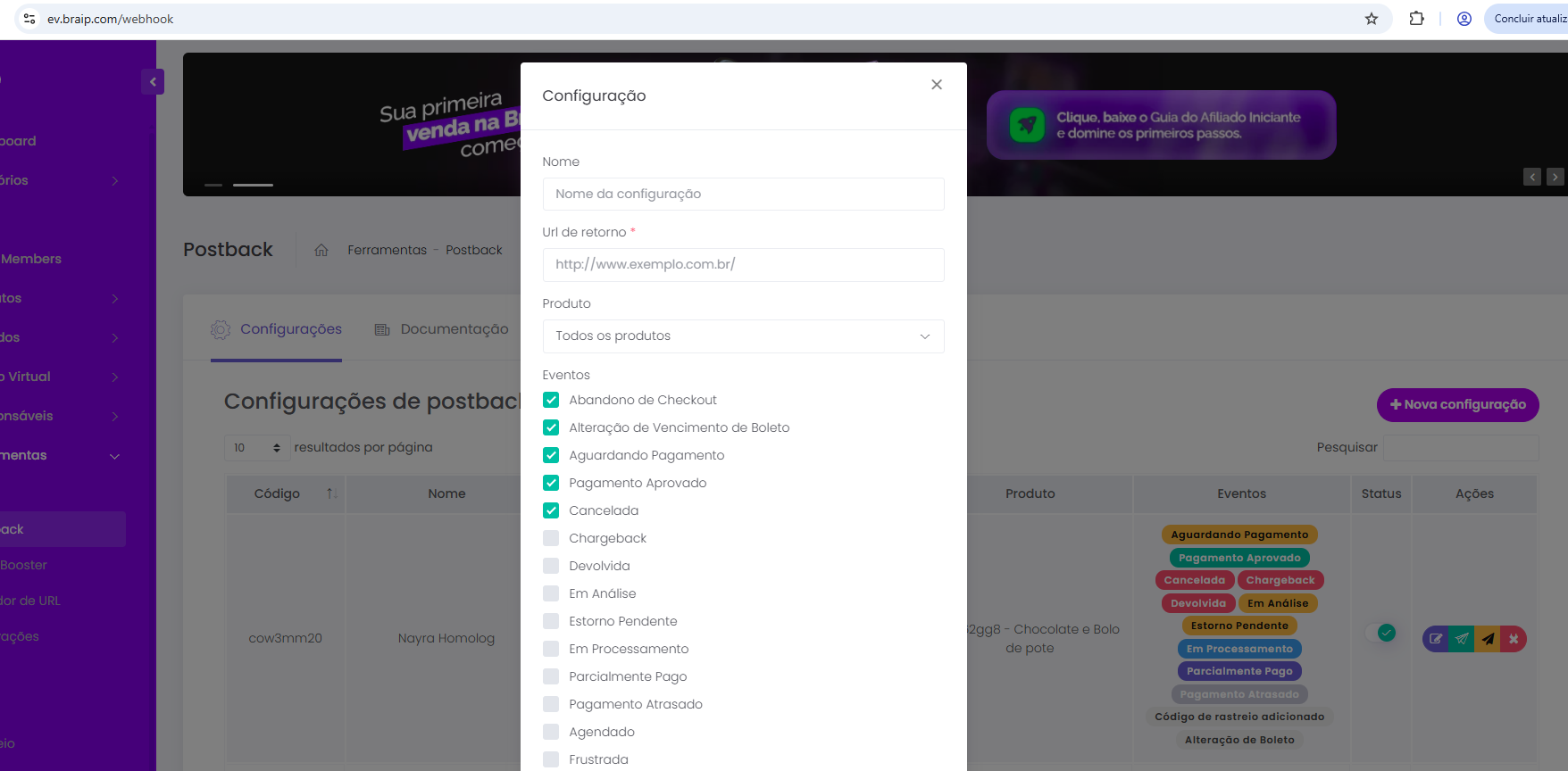The image size is (1568, 771).
Task: Click the home icon in breadcrumb
Action: (321, 250)
